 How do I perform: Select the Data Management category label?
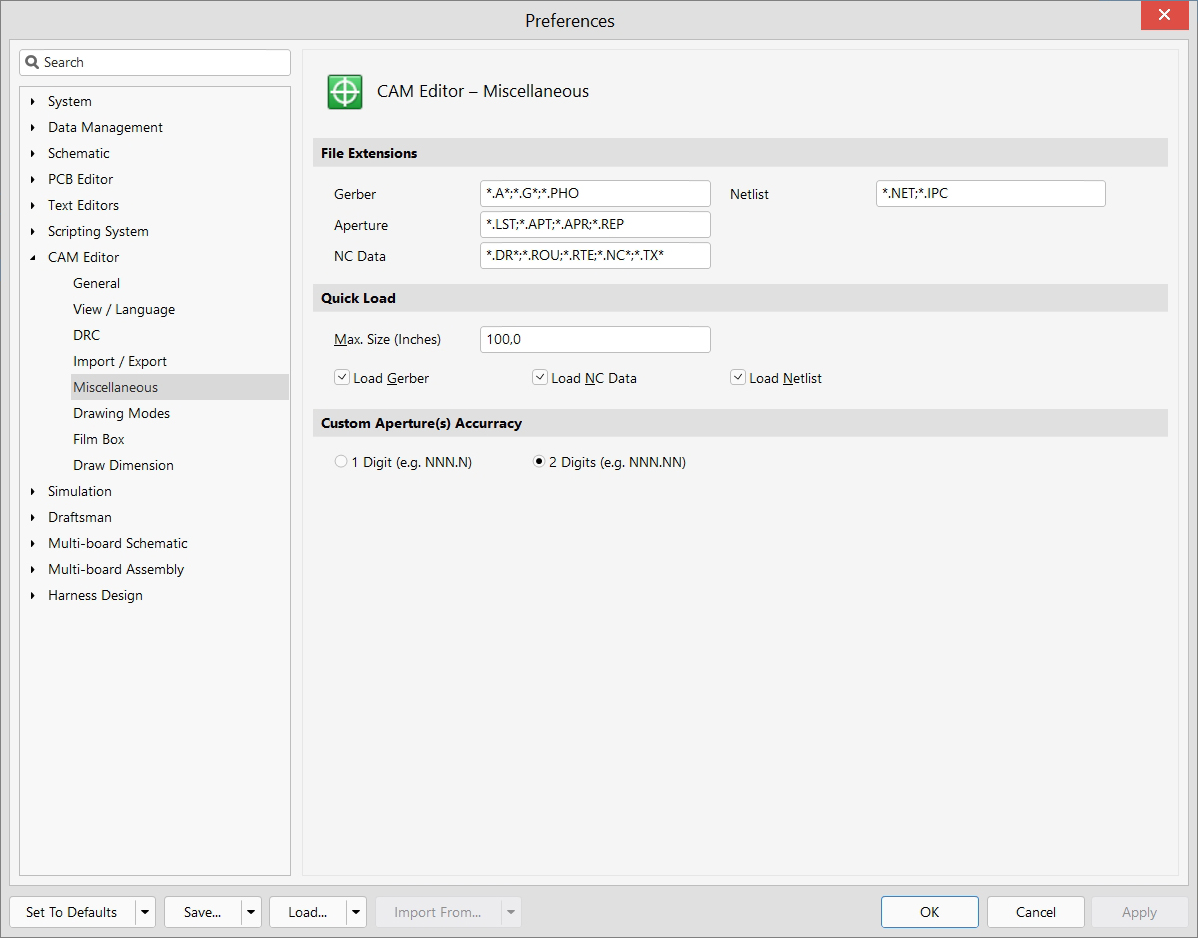point(105,128)
